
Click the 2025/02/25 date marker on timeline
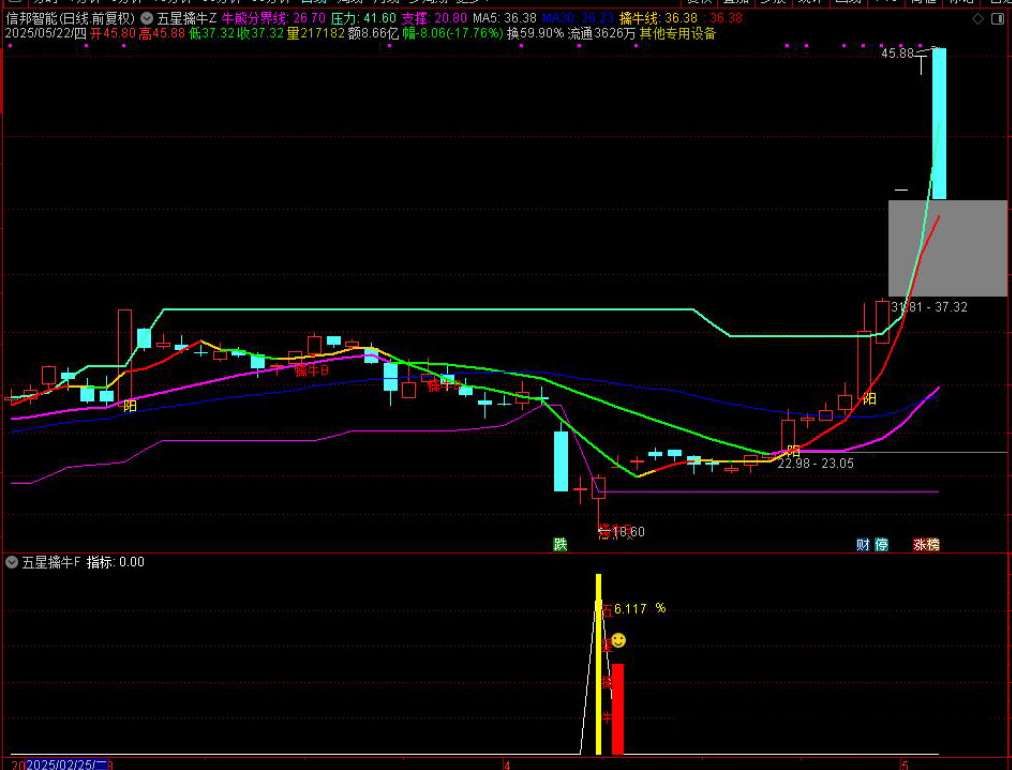66,764
